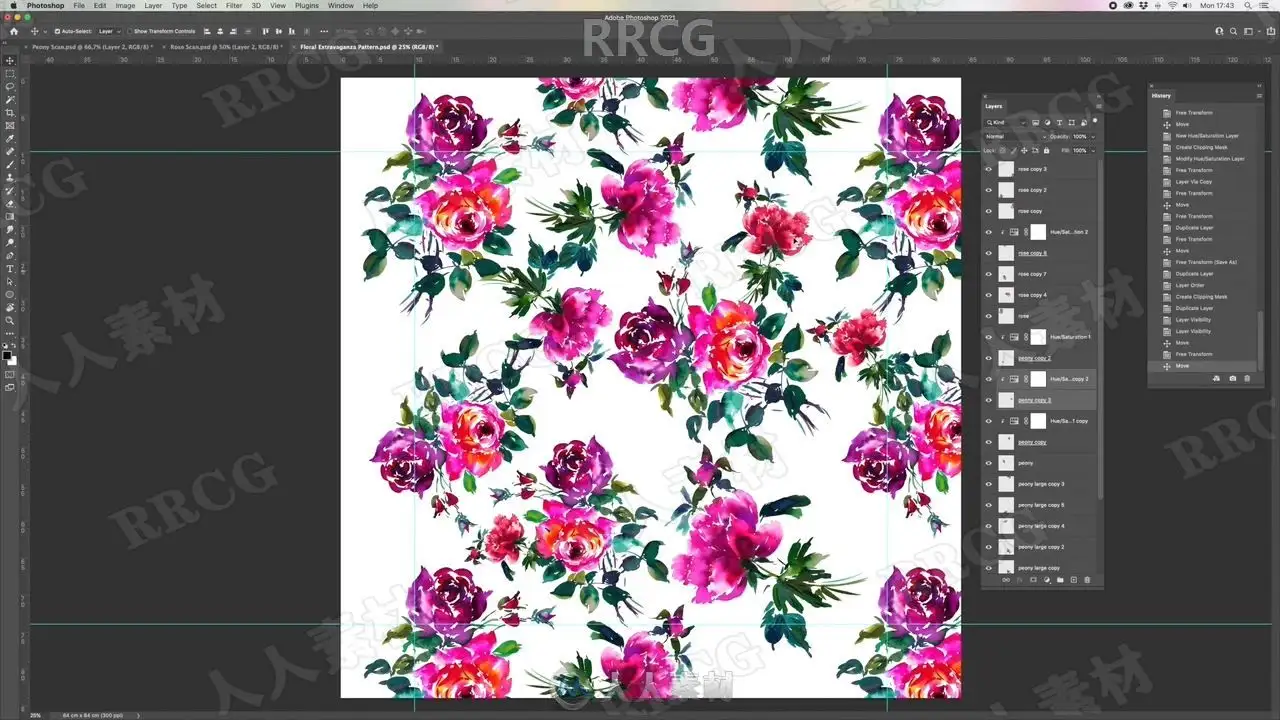Viewport: 1280px width, 720px height.
Task: Select the Zoom tool
Action: 11,320
